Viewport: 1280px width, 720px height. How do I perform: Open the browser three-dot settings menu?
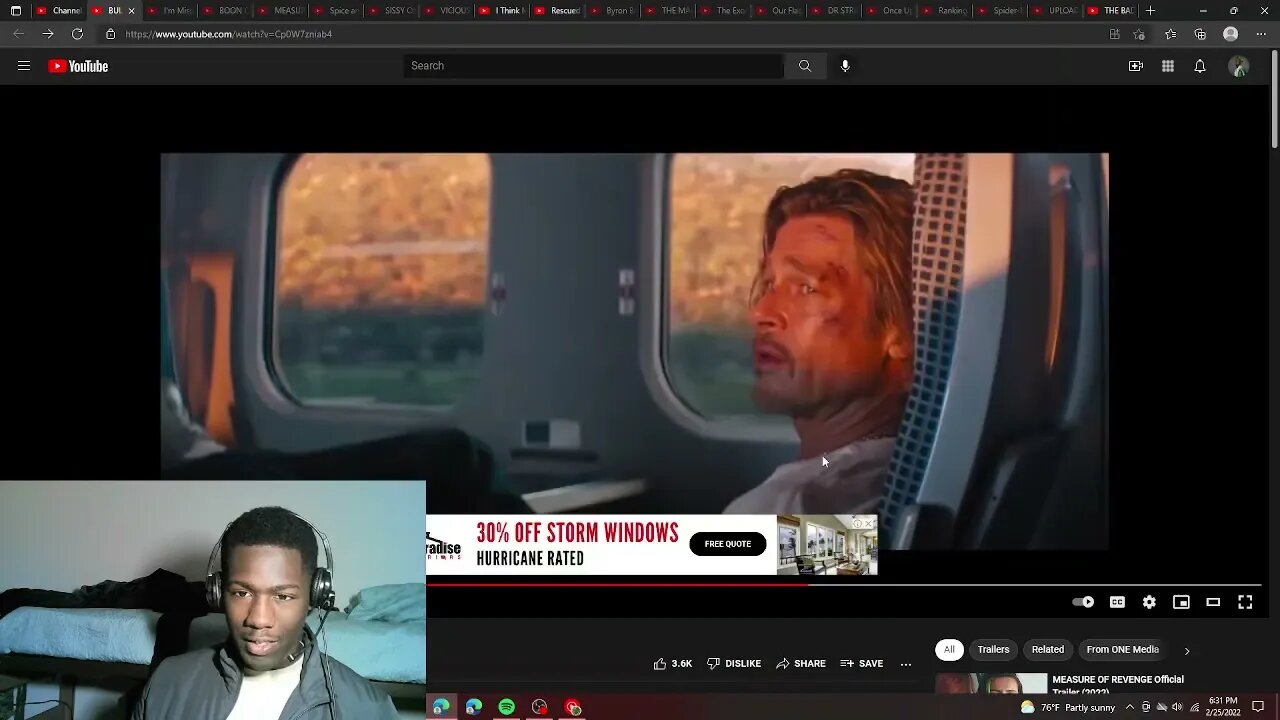(1260, 34)
